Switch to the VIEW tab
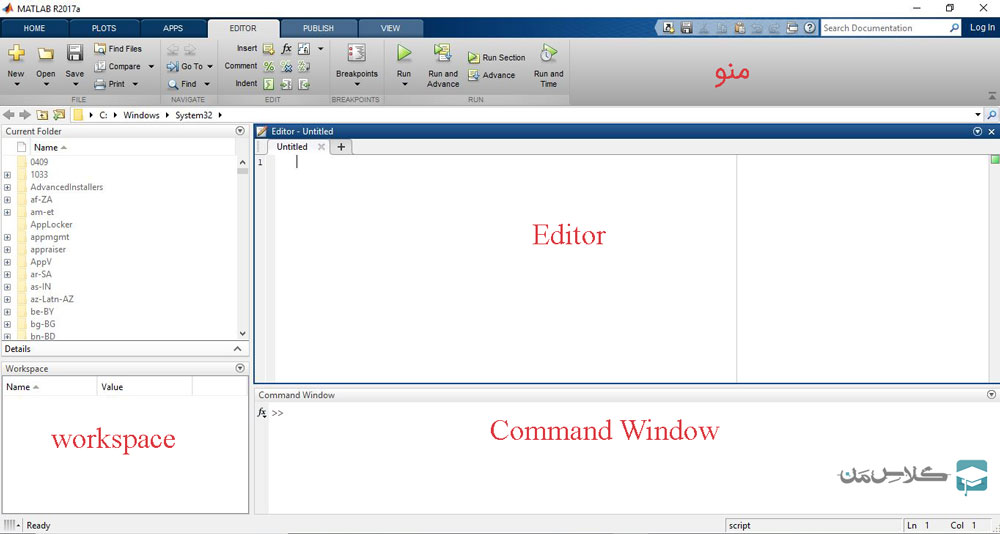Viewport: 1000px width, 534px height. coord(390,28)
